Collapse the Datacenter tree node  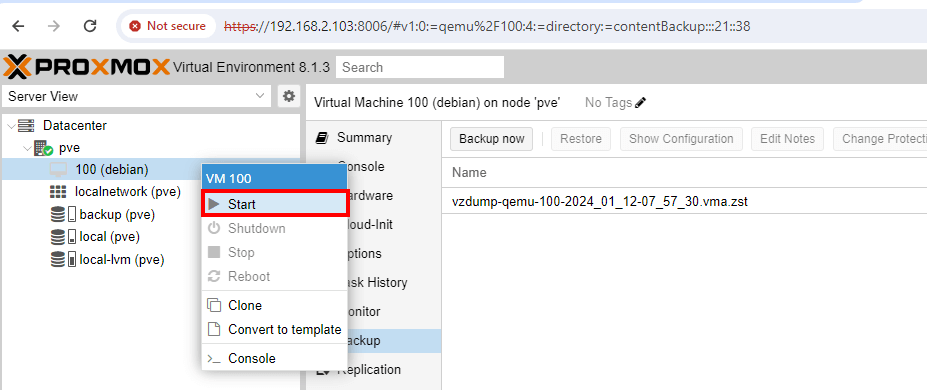(12, 126)
